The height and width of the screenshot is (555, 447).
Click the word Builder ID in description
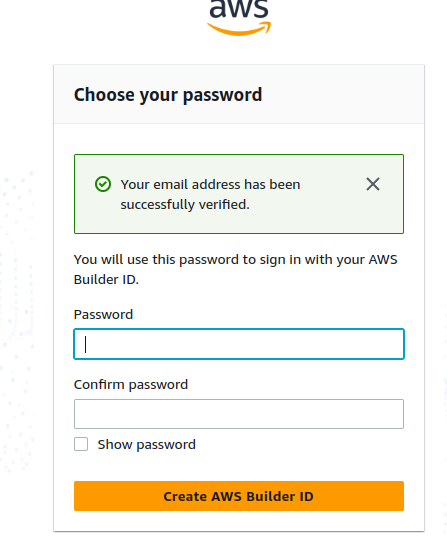(x=106, y=280)
